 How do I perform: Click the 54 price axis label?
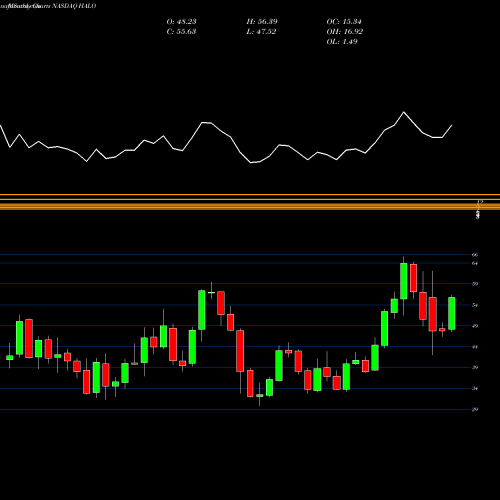[x=475, y=305]
